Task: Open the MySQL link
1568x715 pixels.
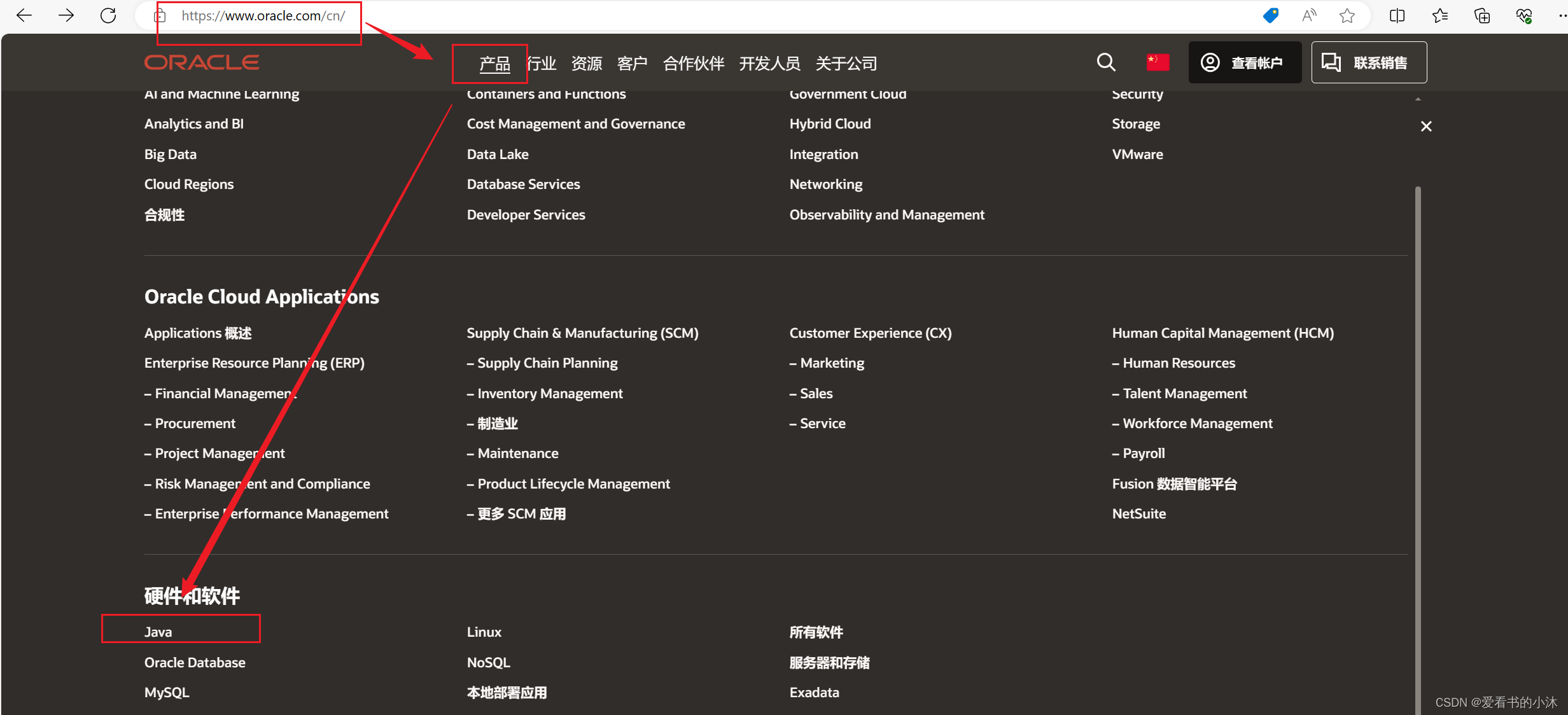Action: tap(167, 692)
